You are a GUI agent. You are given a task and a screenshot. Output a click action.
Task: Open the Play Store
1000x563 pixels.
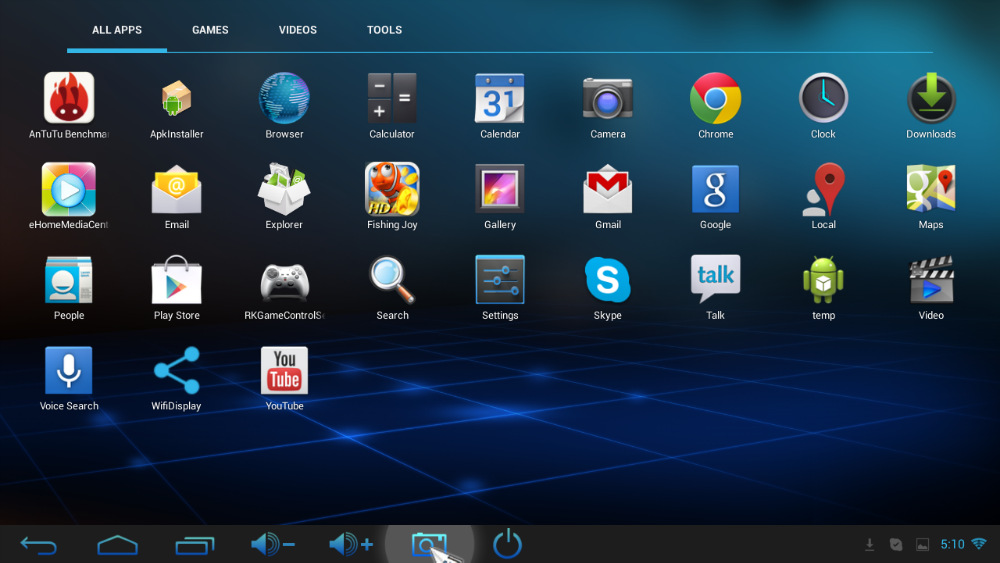(x=177, y=280)
